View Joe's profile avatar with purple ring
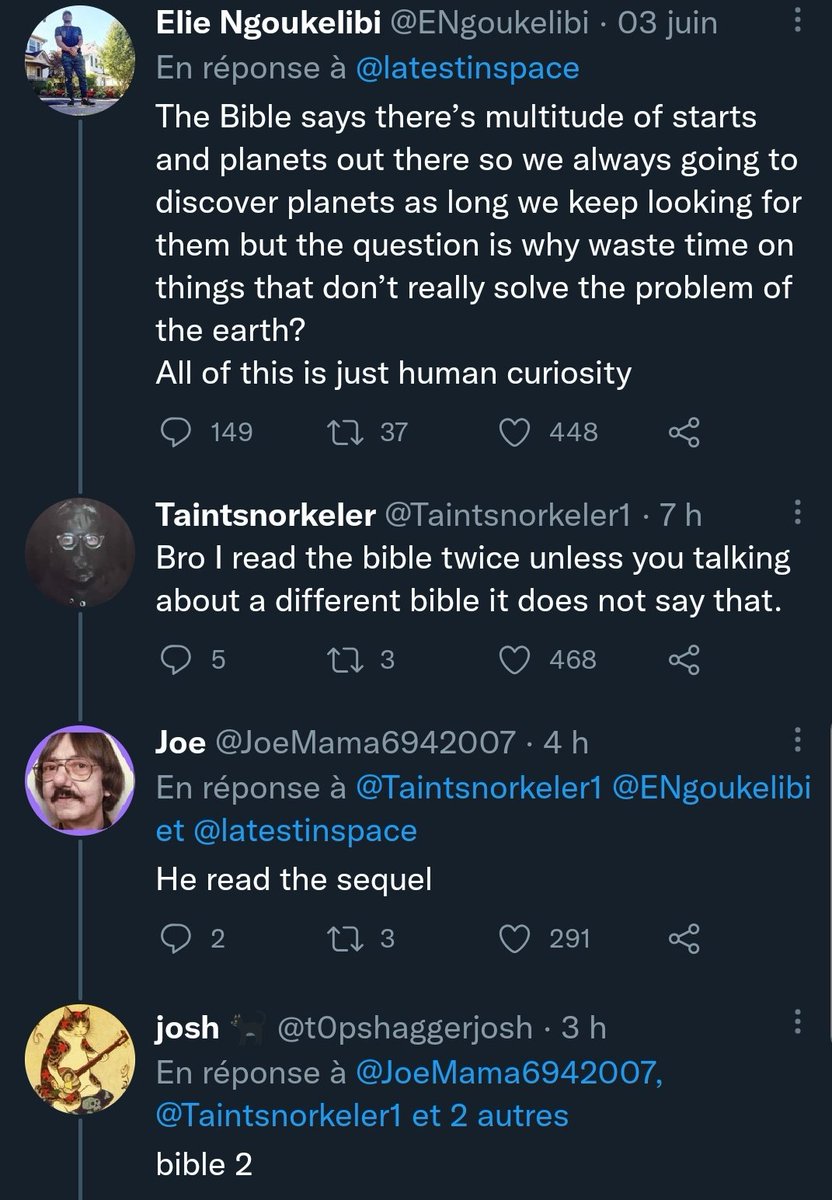This screenshot has height=1200, width=832. pos(78,781)
